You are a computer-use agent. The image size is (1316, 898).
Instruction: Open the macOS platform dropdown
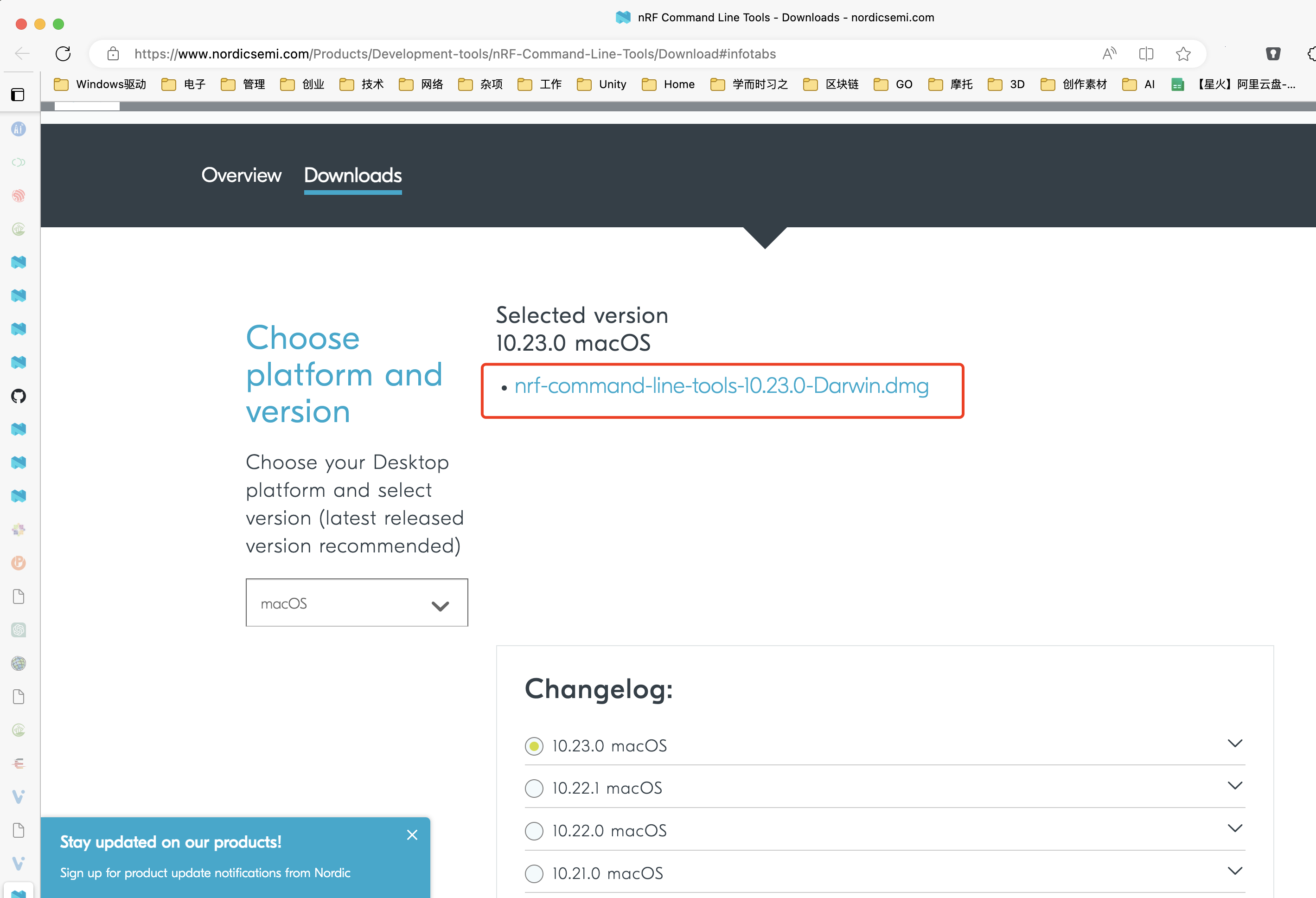click(x=357, y=603)
